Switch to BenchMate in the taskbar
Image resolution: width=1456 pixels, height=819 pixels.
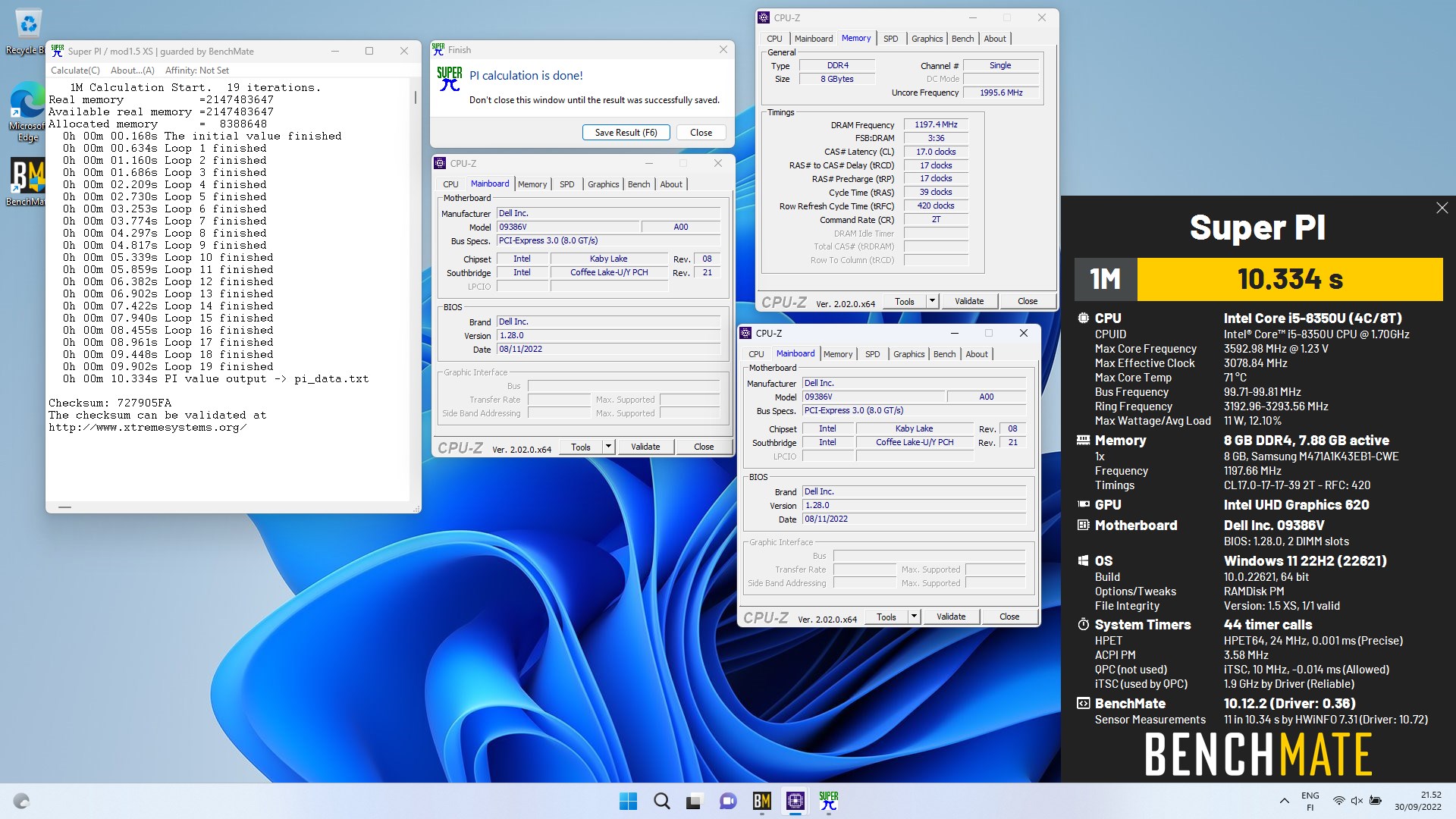coord(761,801)
